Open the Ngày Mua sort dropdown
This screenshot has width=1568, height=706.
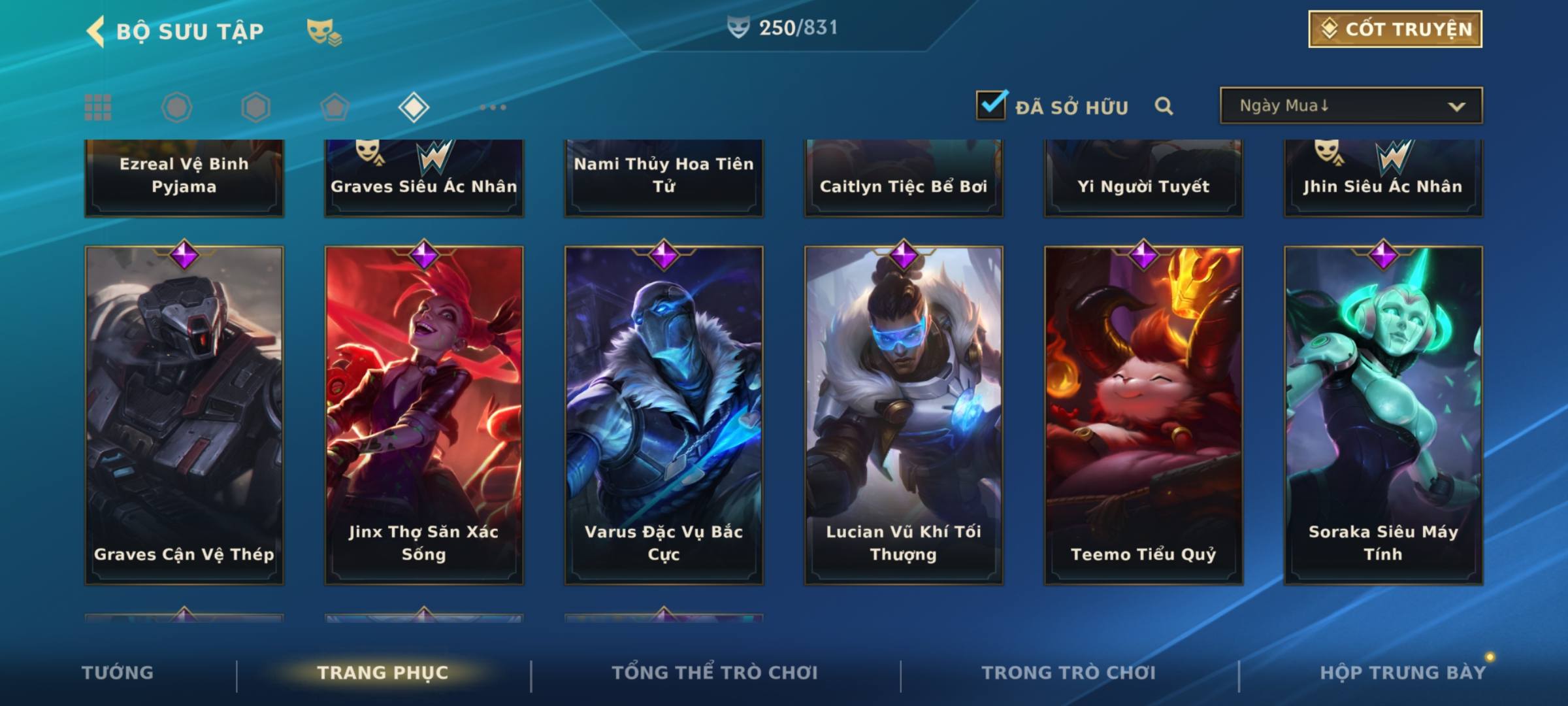pyautogui.click(x=1351, y=105)
